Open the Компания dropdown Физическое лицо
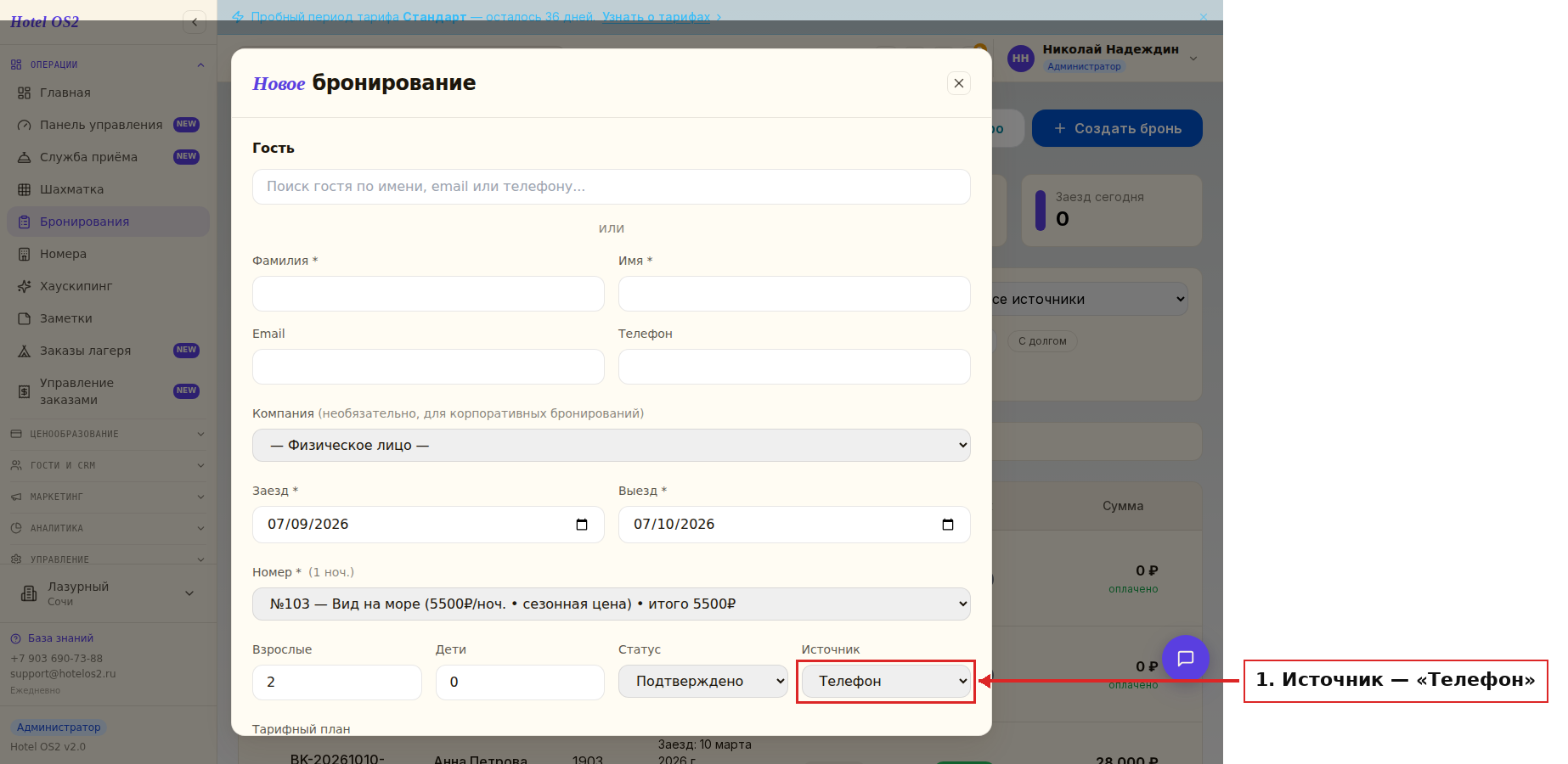This screenshot has height=764, width=1568. pyautogui.click(x=611, y=445)
